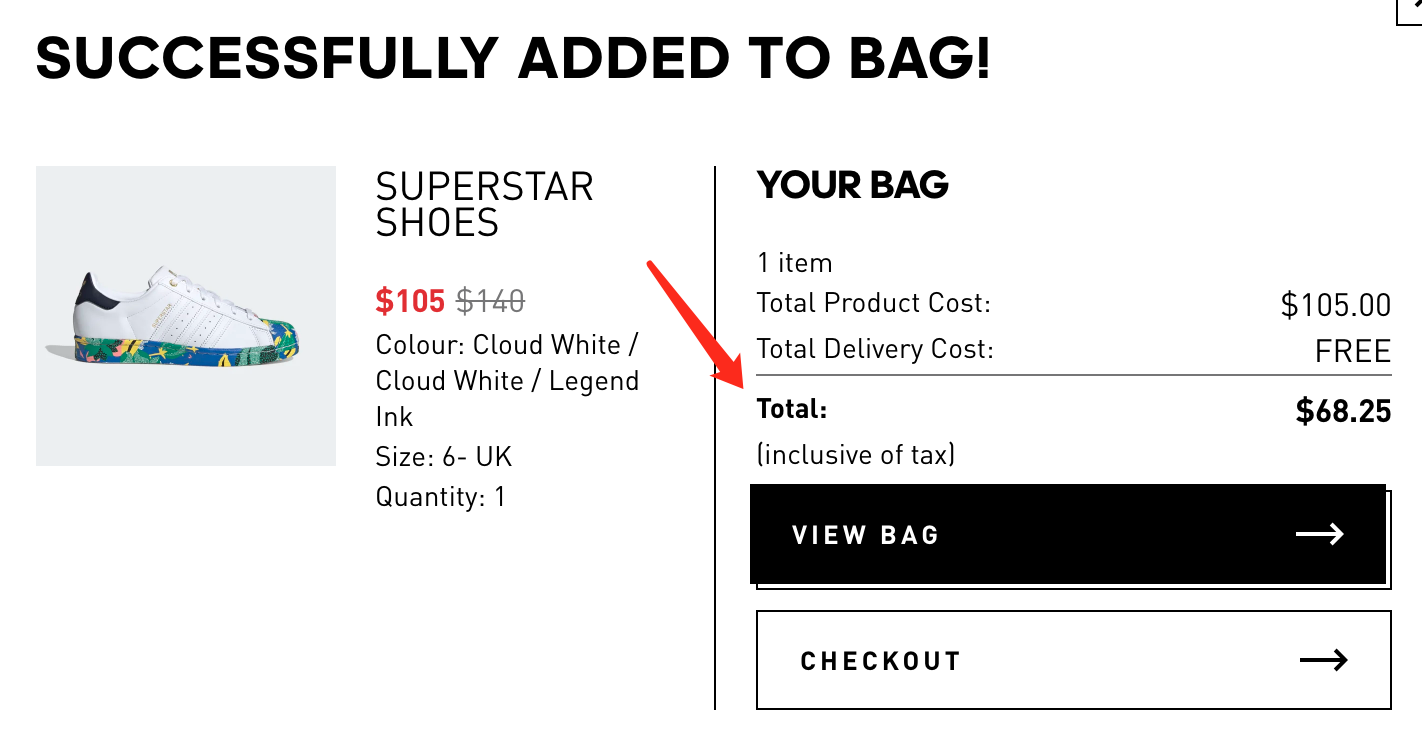Click the 1 item count text

pos(794,263)
